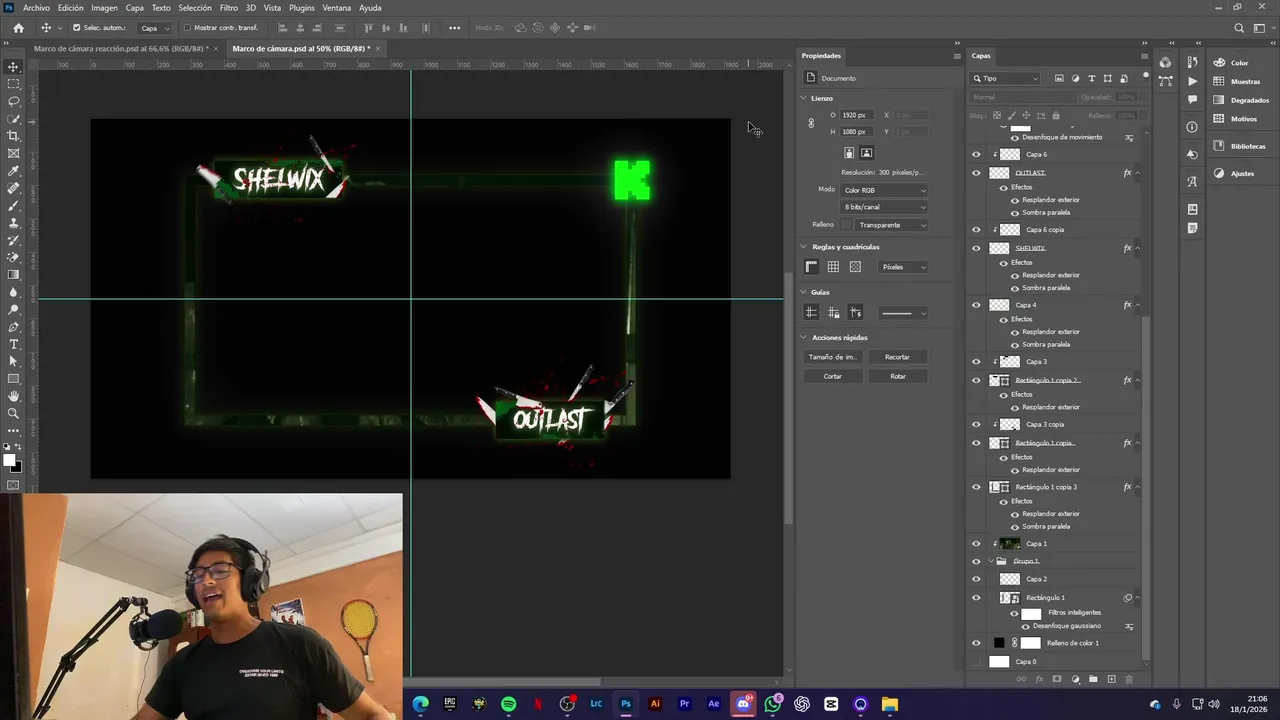Toggle Mostrar contr. transf. checkbox
Screen dimensions: 1280x720
point(187,28)
